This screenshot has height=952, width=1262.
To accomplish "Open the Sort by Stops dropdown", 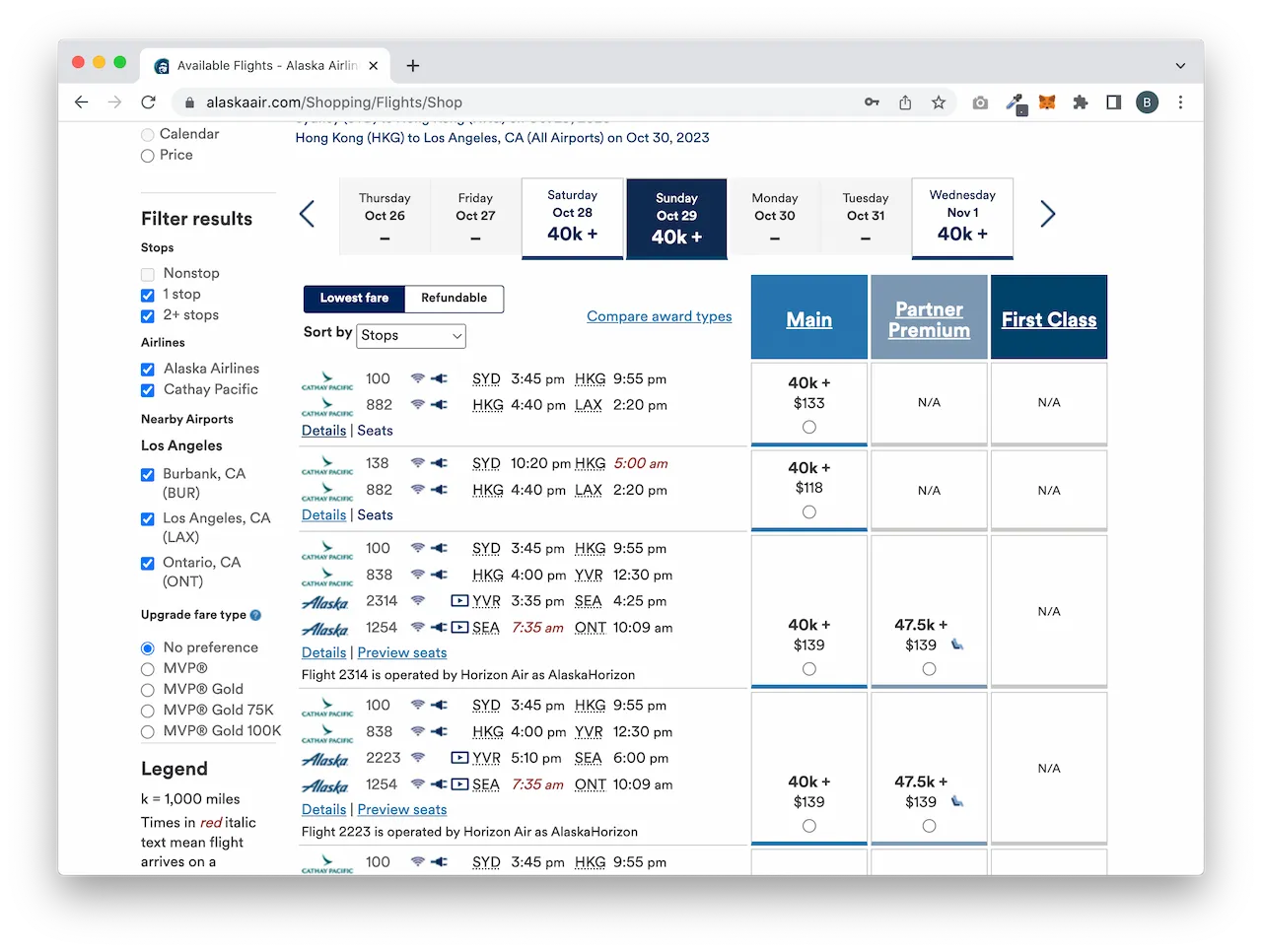I will [x=411, y=336].
